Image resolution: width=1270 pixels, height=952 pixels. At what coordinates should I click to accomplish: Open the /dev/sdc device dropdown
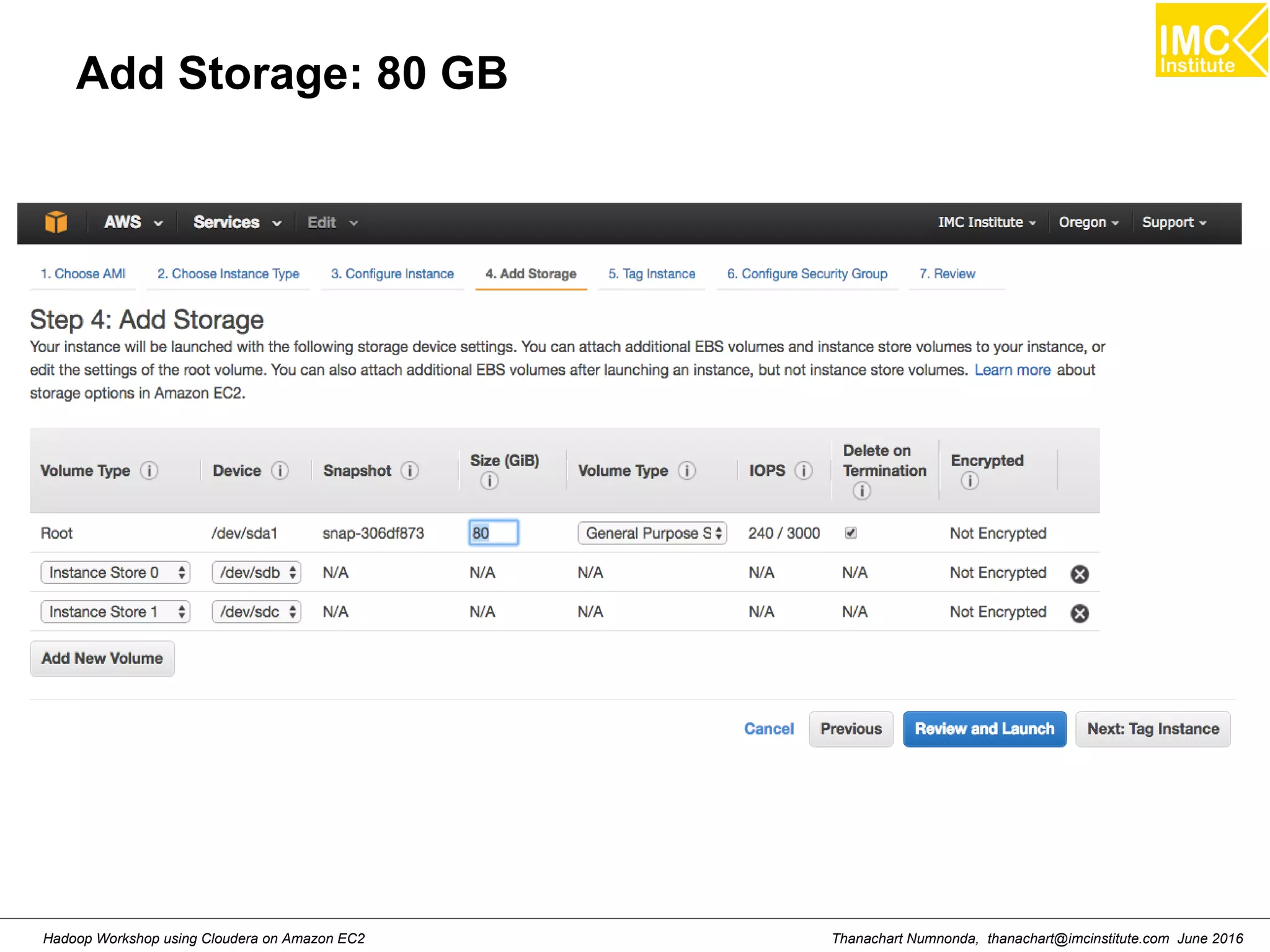tap(256, 612)
